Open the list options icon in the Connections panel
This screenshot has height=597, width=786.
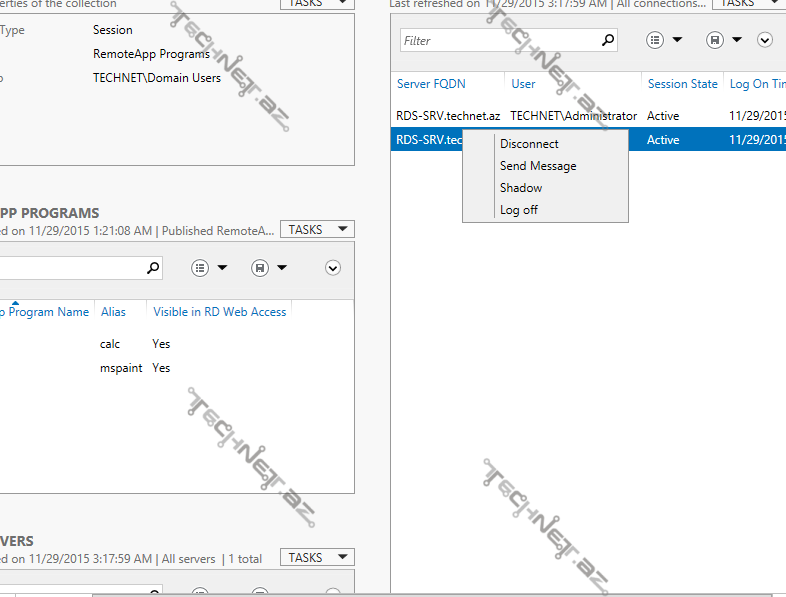click(x=655, y=40)
